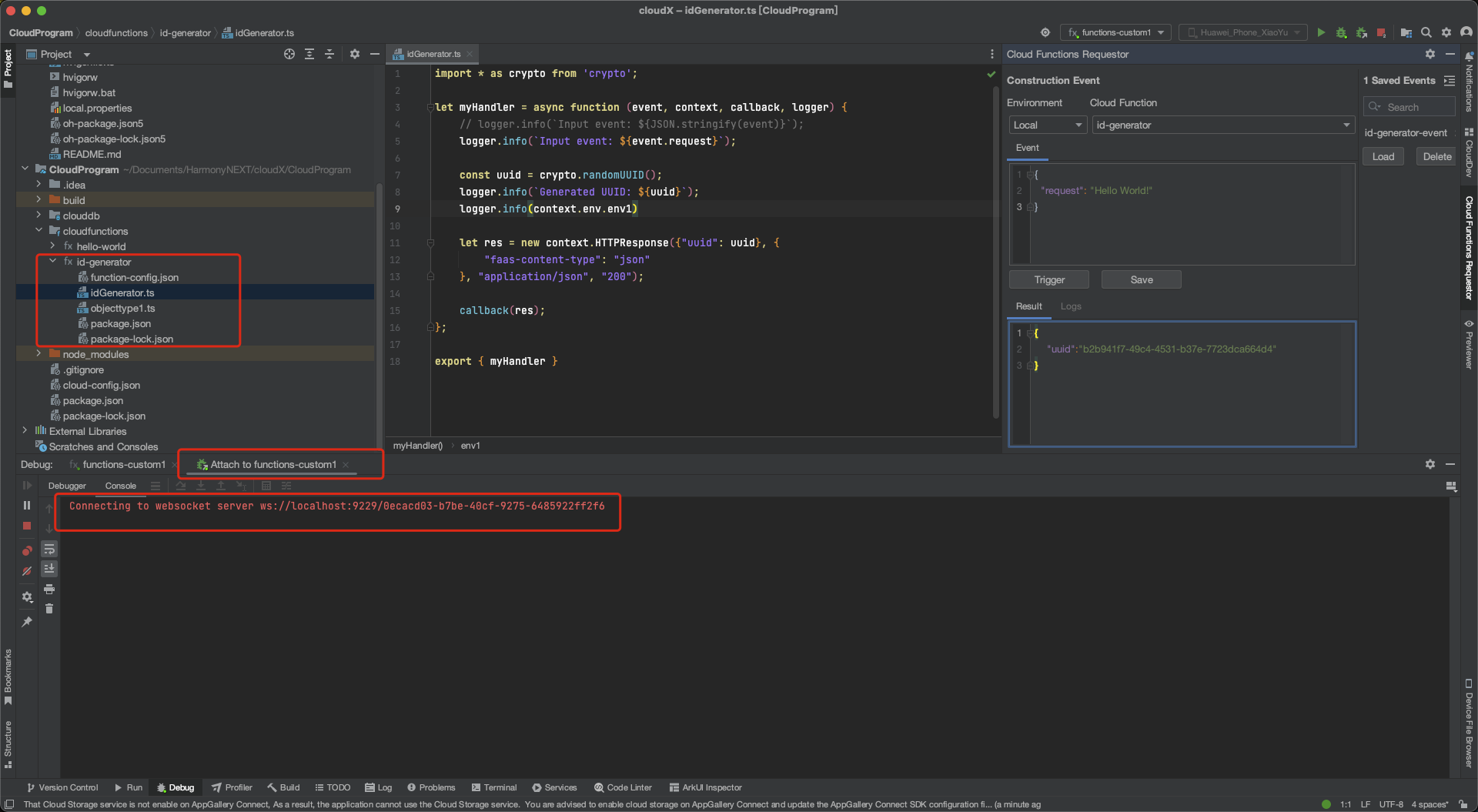The height and width of the screenshot is (812, 1478).
Task: Open Cloud Function id-generator dropdown
Action: click(1223, 125)
